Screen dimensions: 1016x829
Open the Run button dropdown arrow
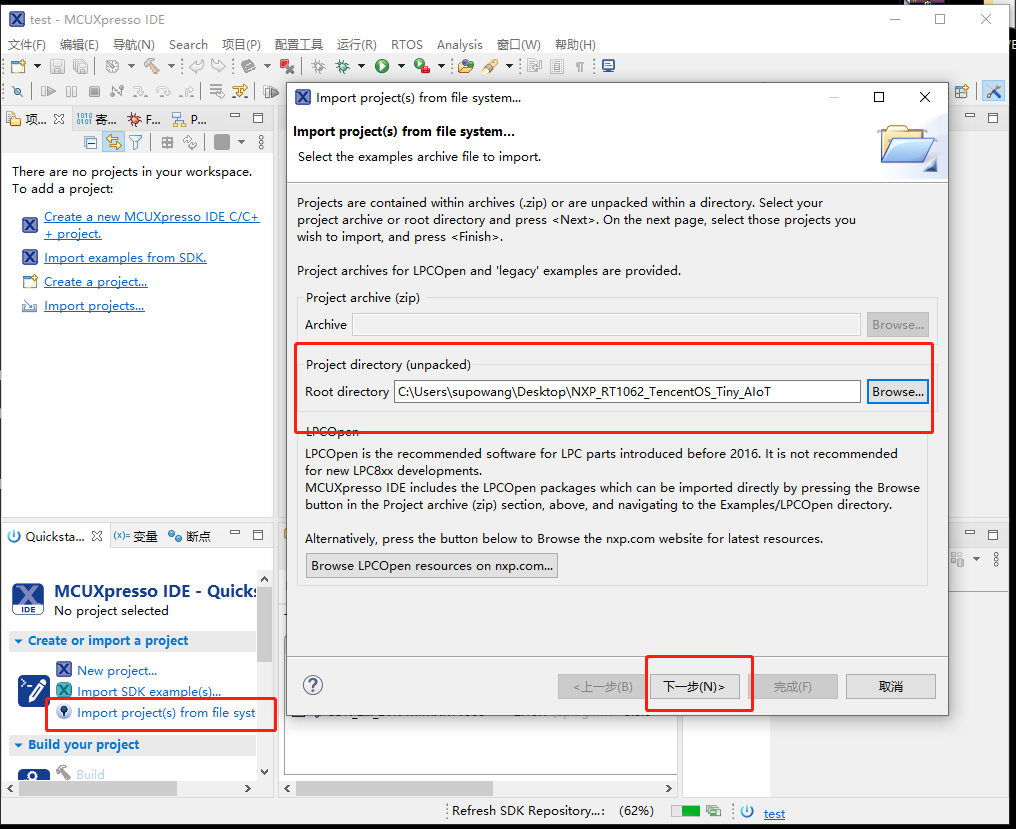coord(401,66)
